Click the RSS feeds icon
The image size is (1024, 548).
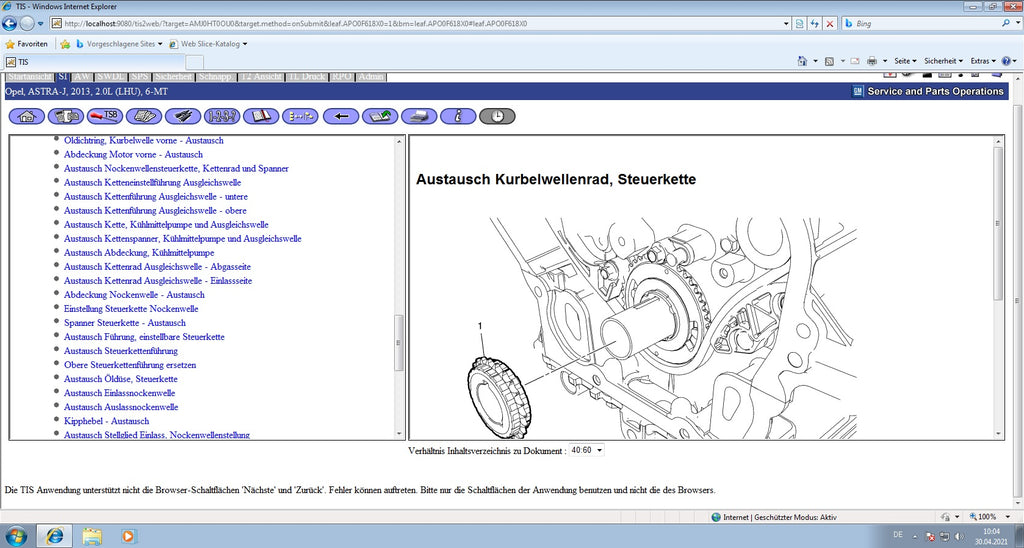(x=829, y=61)
